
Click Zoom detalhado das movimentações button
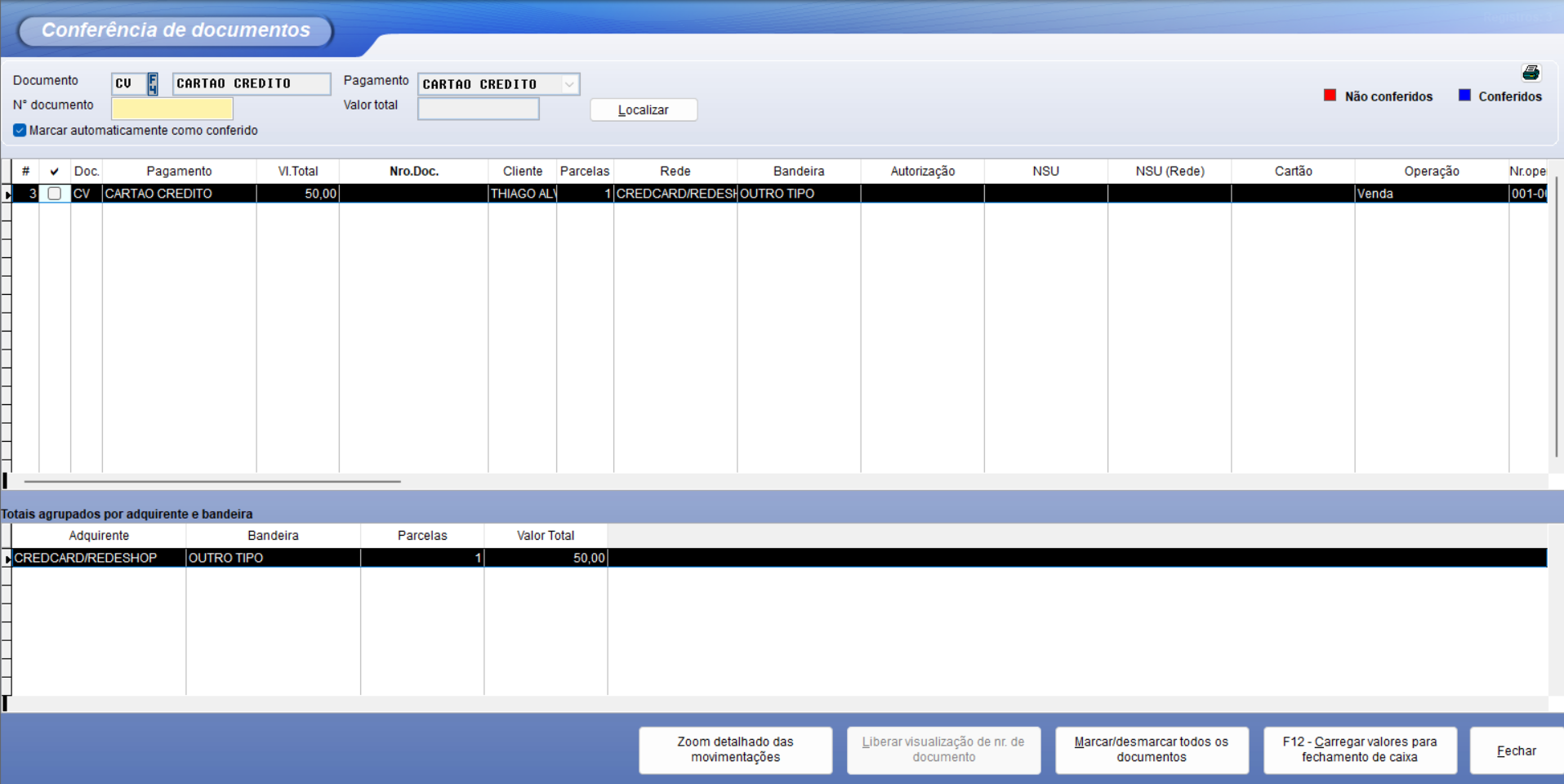point(735,750)
